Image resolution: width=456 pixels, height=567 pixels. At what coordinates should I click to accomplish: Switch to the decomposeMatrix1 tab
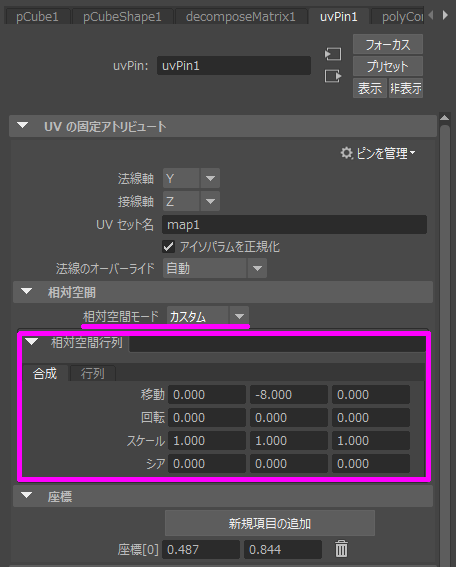[240, 17]
